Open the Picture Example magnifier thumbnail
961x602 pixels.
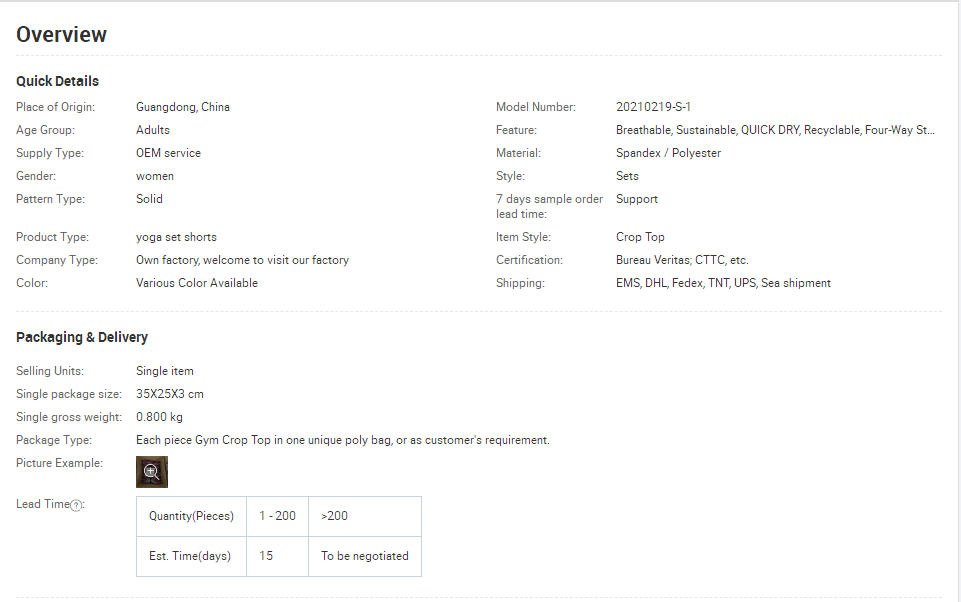(151, 471)
